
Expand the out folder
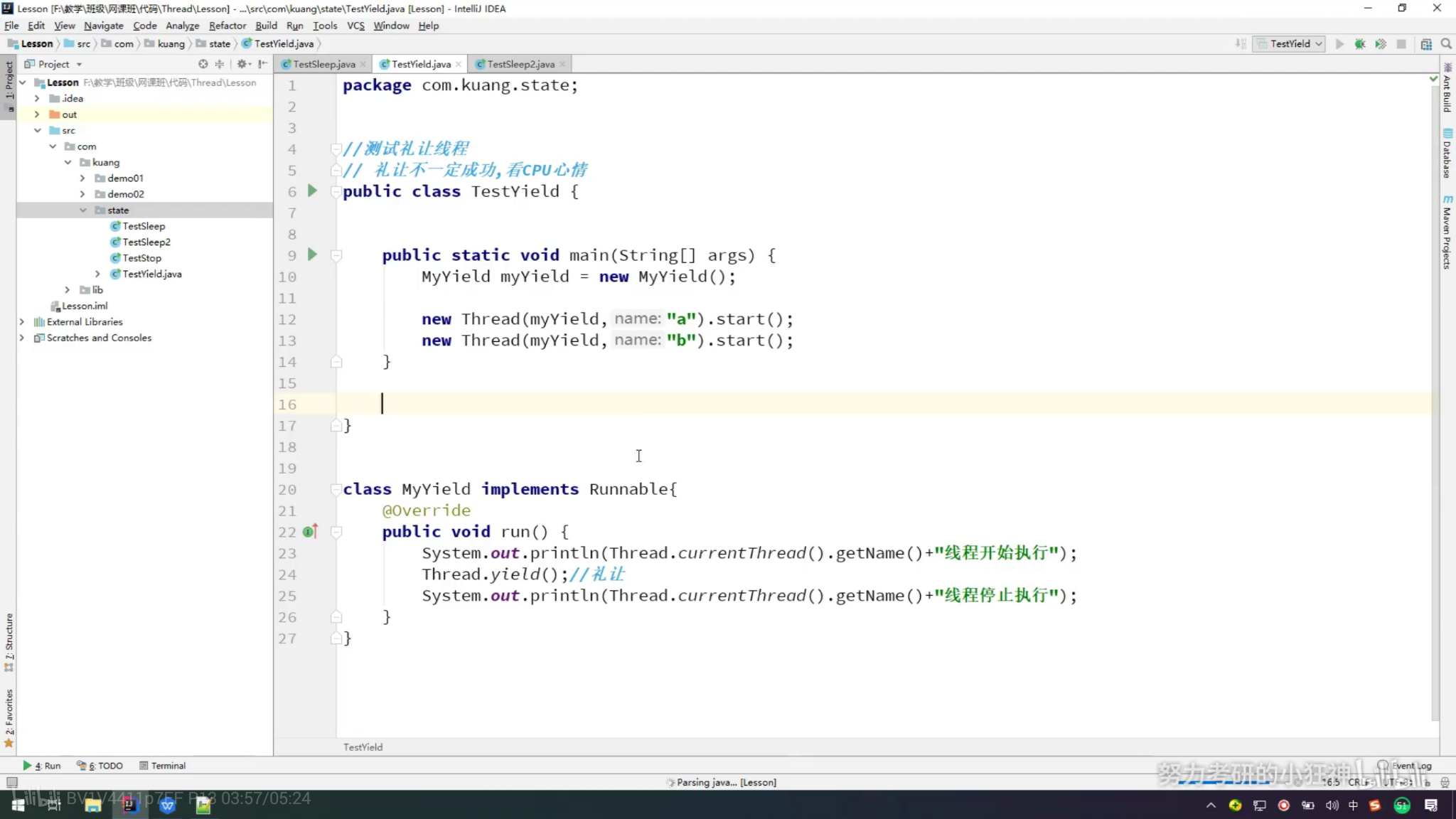(37, 114)
